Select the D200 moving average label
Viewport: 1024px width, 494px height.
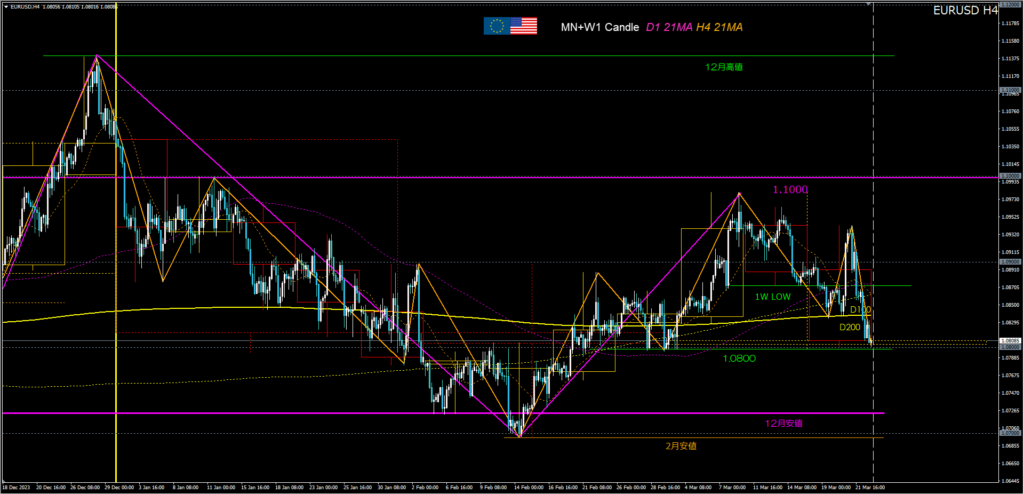tap(850, 327)
